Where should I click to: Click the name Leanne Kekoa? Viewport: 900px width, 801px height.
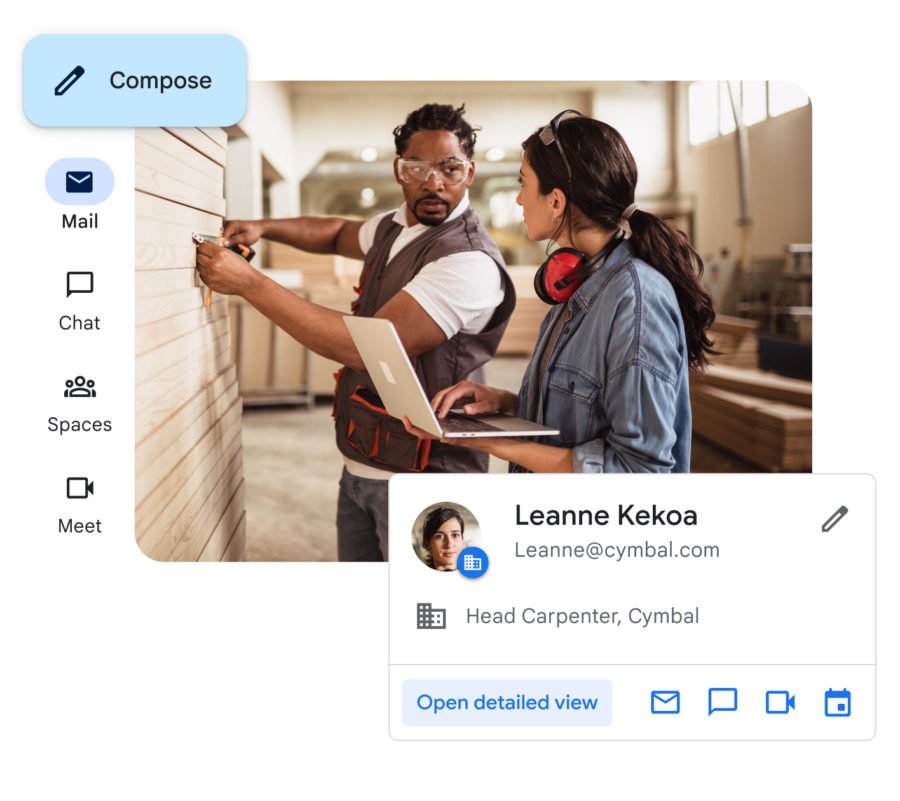pos(606,515)
